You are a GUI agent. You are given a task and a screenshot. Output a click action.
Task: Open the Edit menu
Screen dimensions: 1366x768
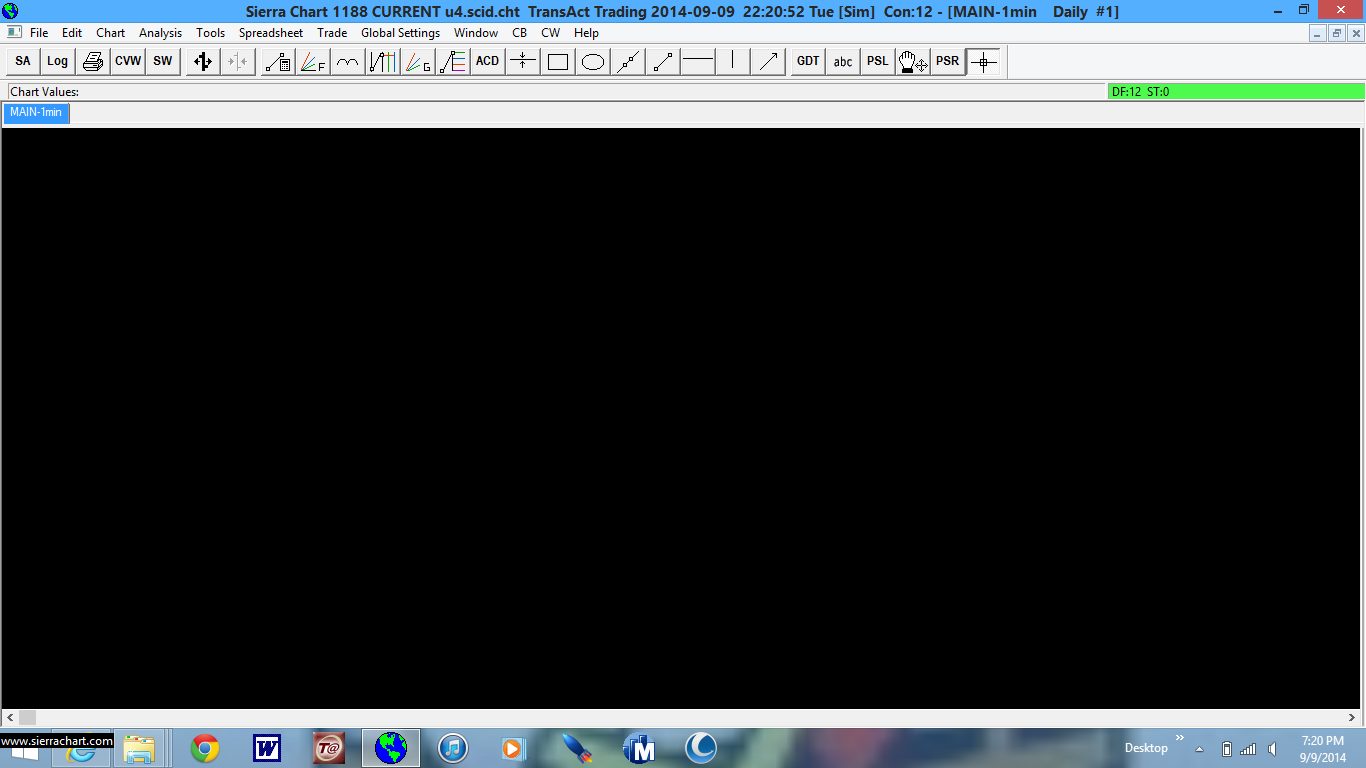coord(72,33)
